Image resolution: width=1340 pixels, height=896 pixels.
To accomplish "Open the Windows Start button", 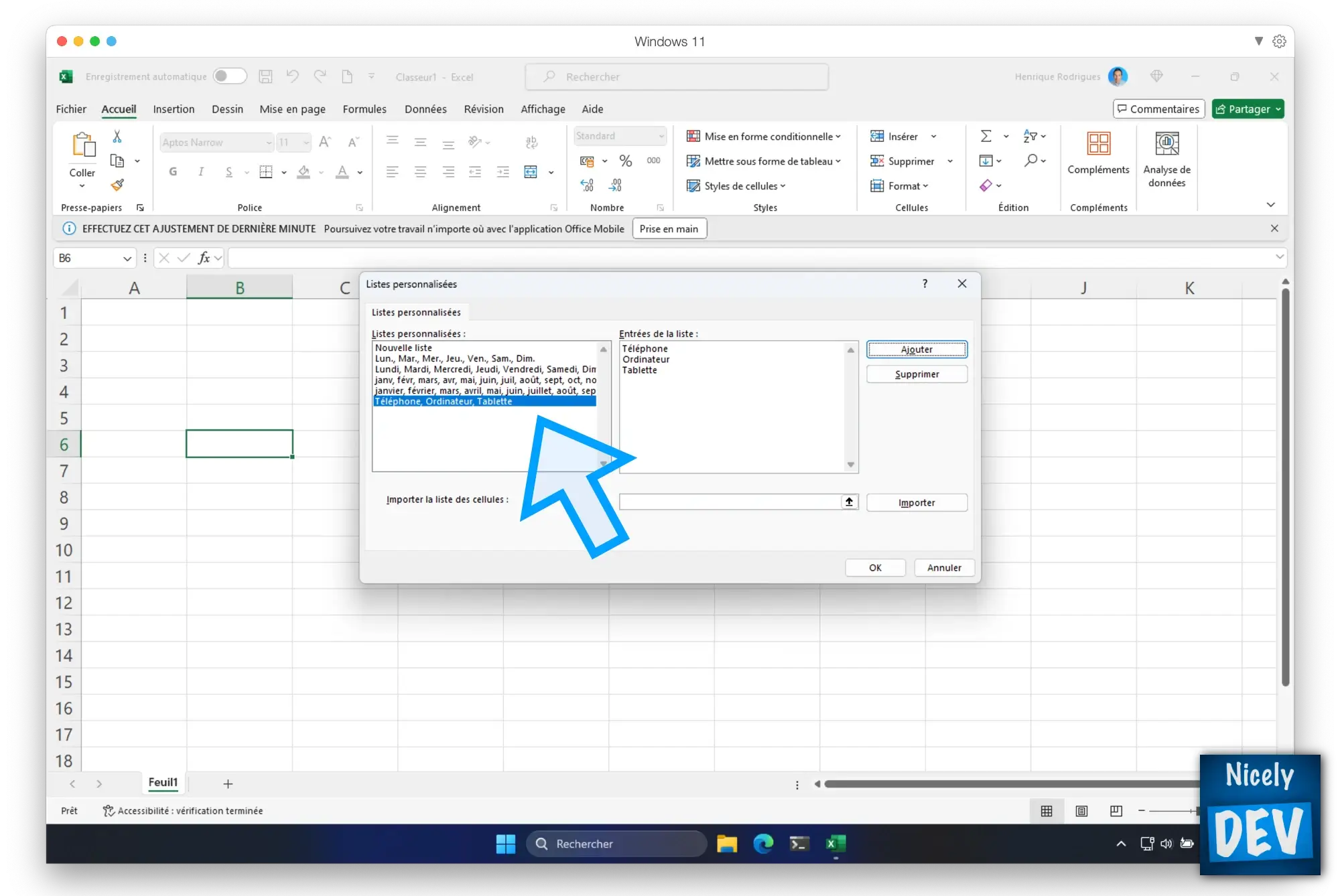I will (x=506, y=844).
